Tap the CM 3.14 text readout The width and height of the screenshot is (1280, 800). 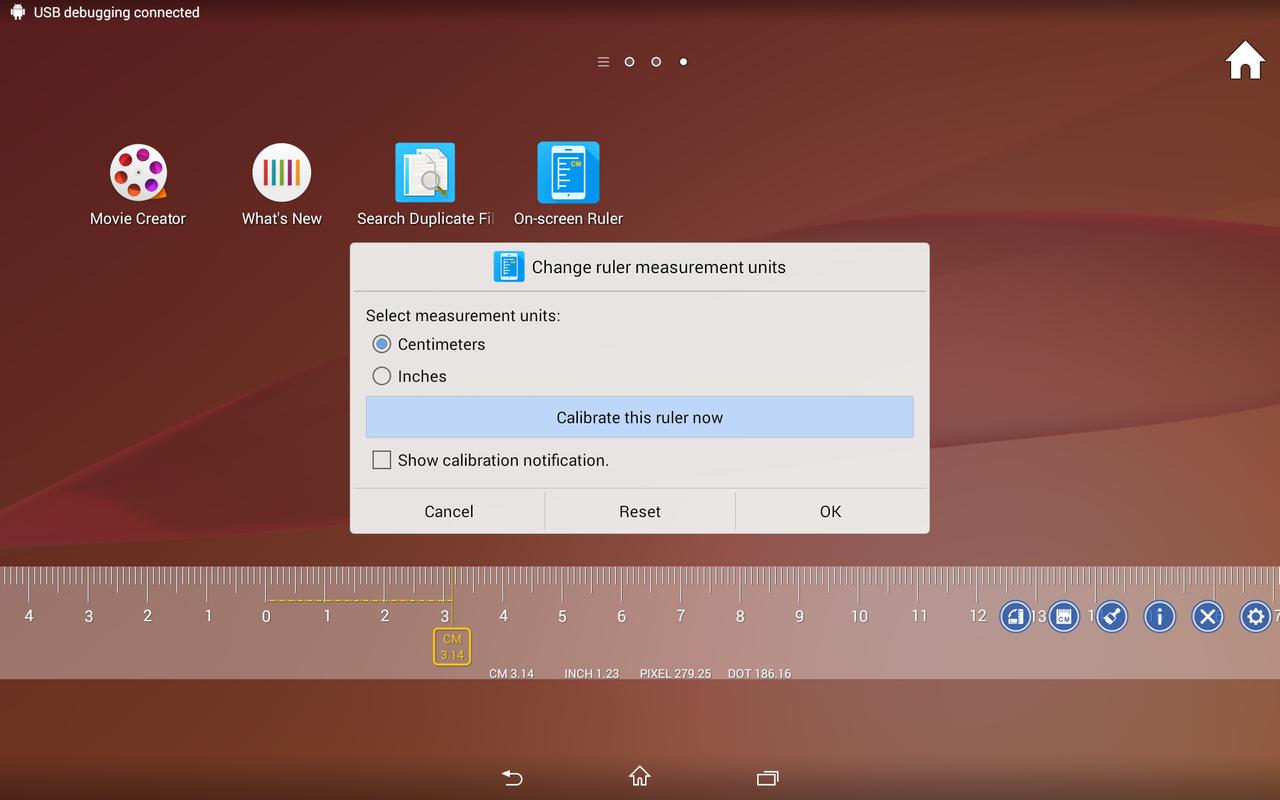click(x=511, y=674)
